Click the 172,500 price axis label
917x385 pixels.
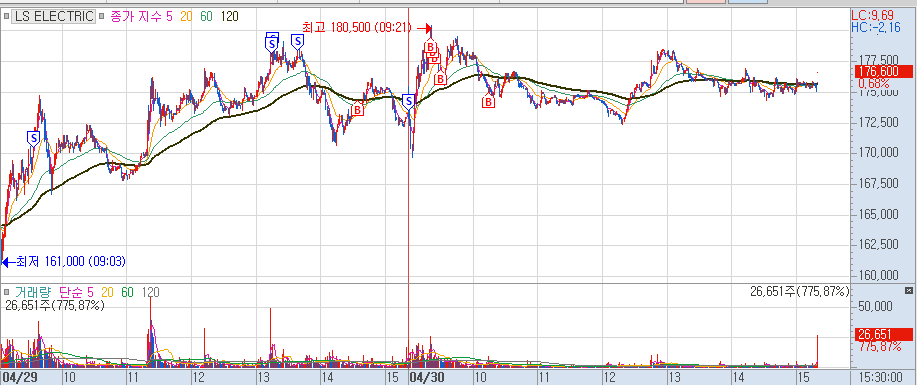(877, 122)
